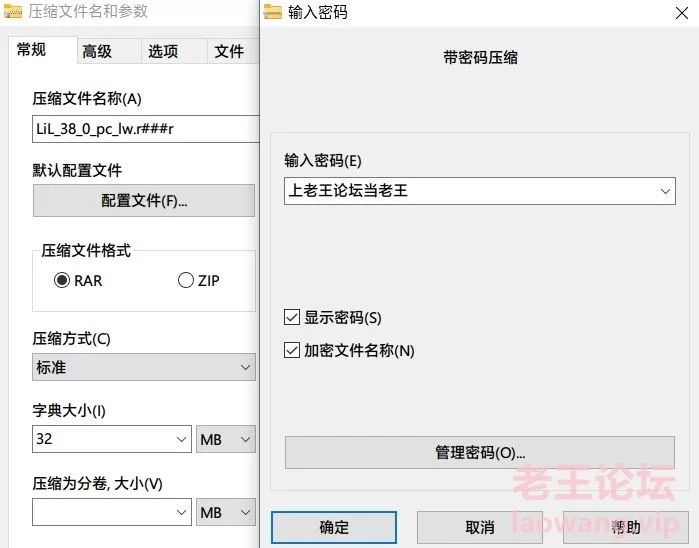The height and width of the screenshot is (548, 699).
Task: Click the 压缩文件格式 group label
Action: (86, 250)
